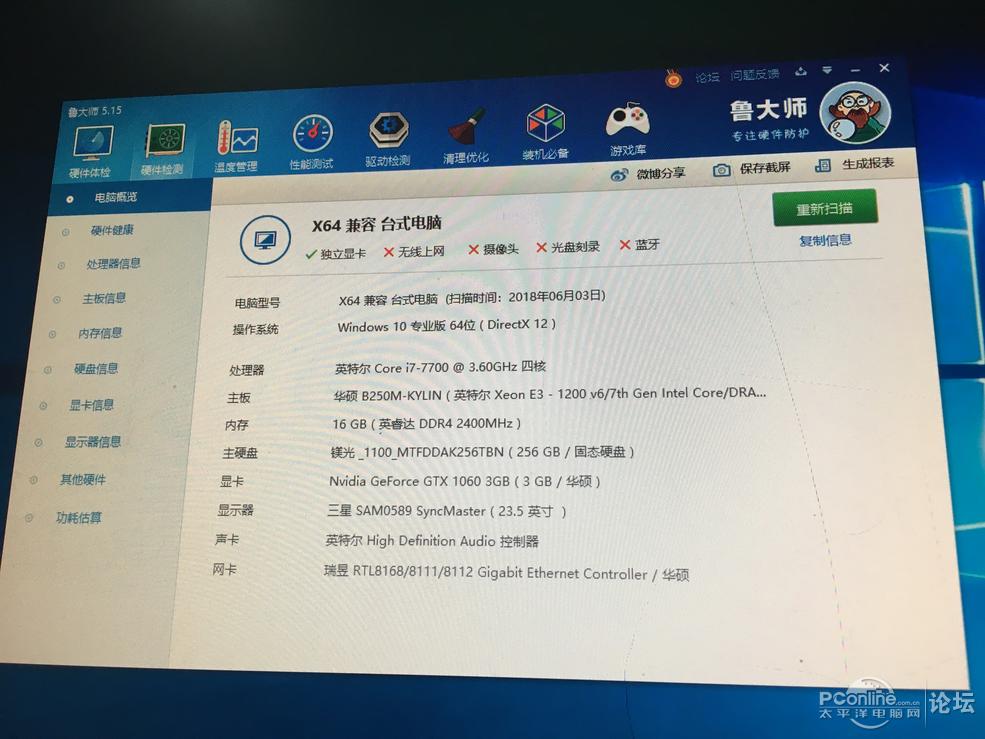
Task: Click the desktop computer icon beside X64 兼容 台式电脑
Action: (265, 239)
